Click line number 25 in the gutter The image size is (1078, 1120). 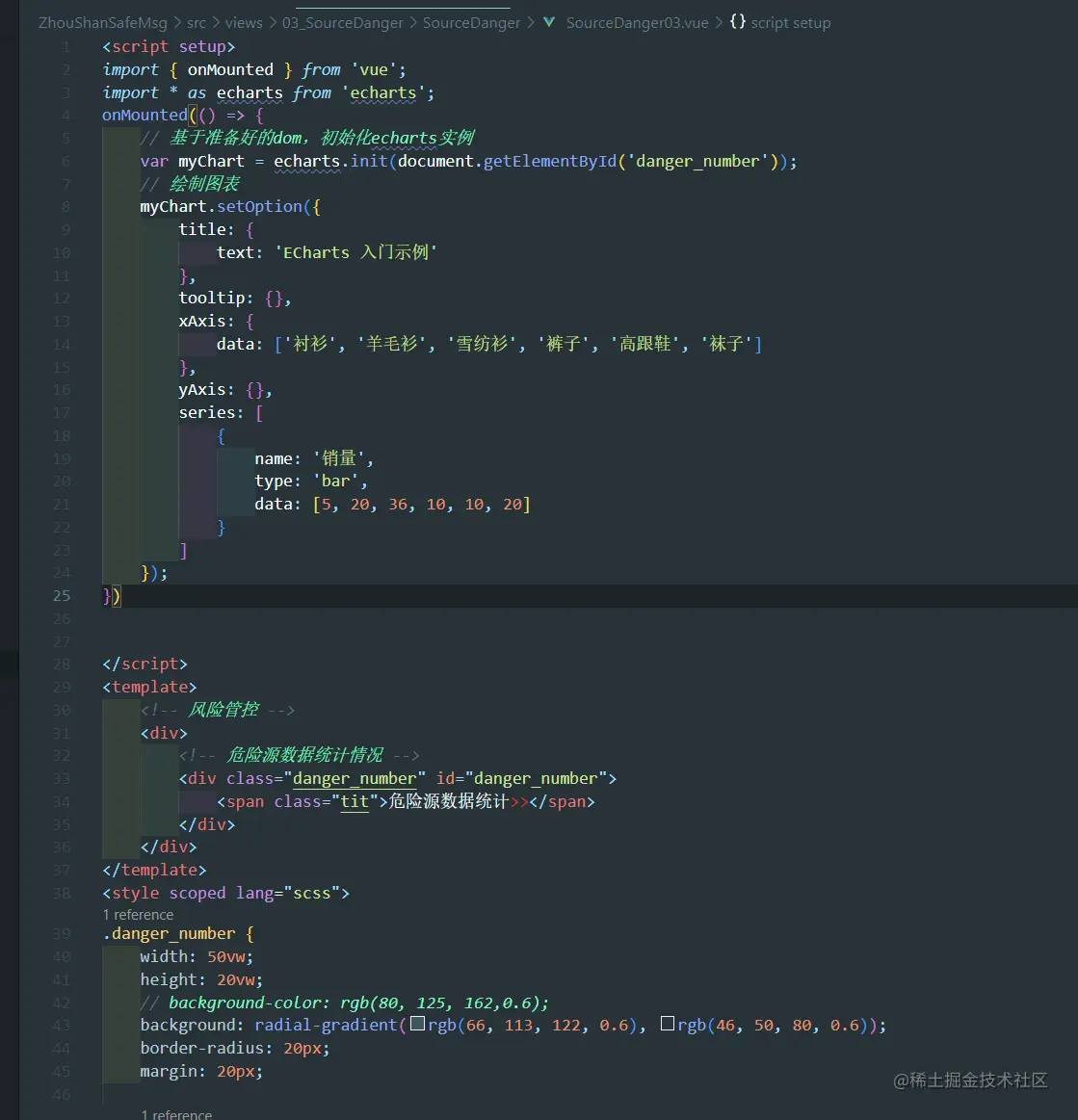[62, 596]
